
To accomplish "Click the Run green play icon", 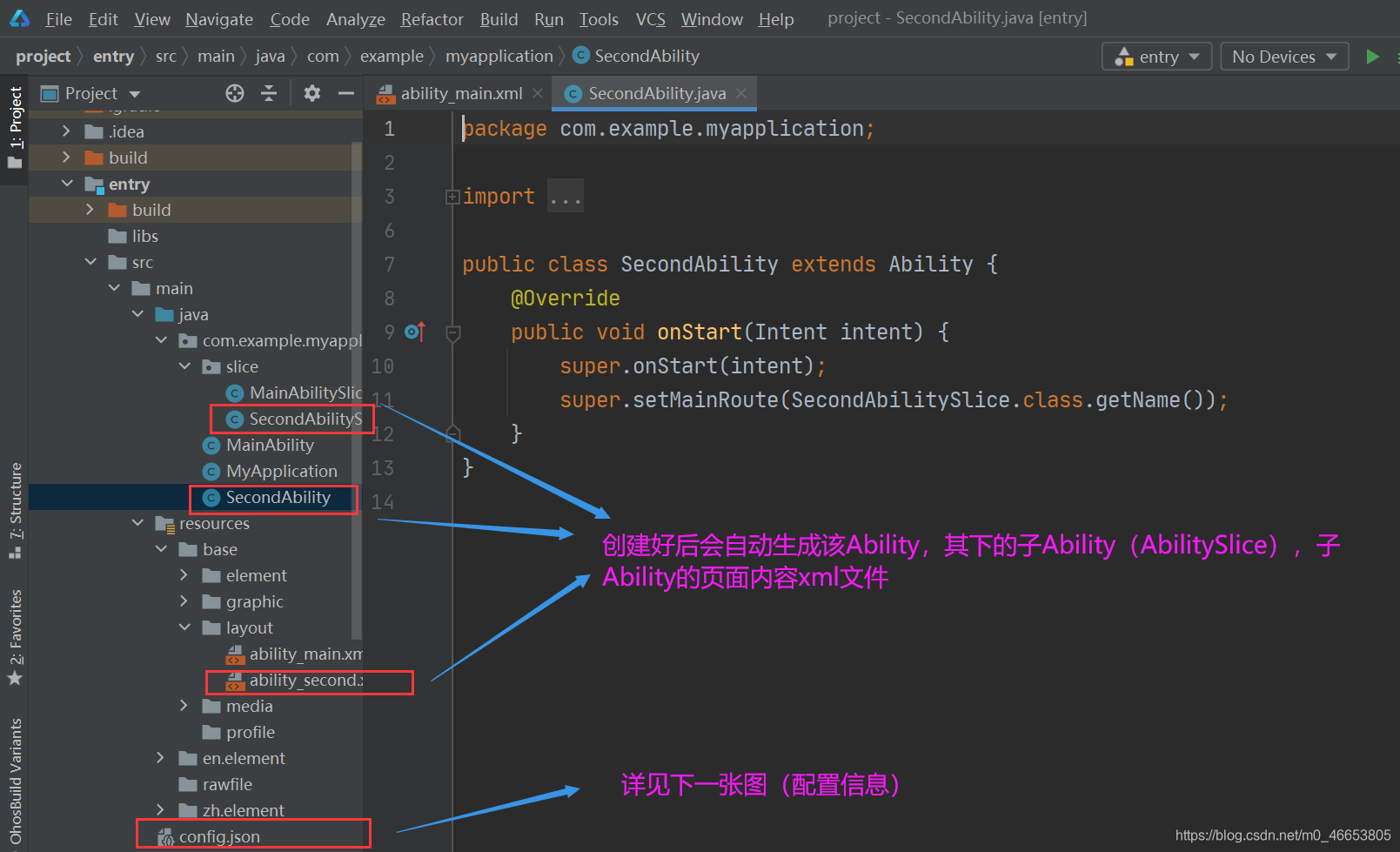I will click(1372, 57).
